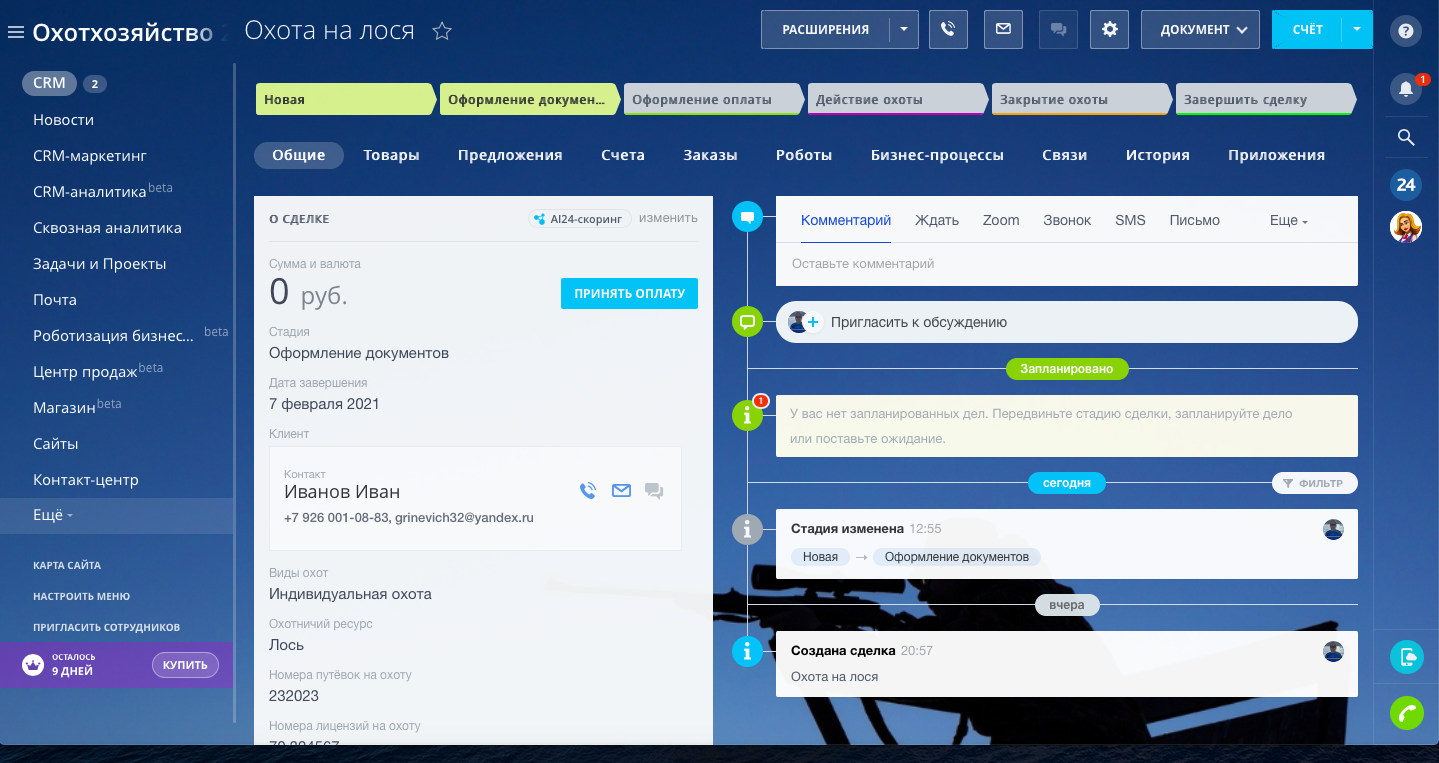
Task: Click the comment timeline bubble icon
Action: [747, 216]
